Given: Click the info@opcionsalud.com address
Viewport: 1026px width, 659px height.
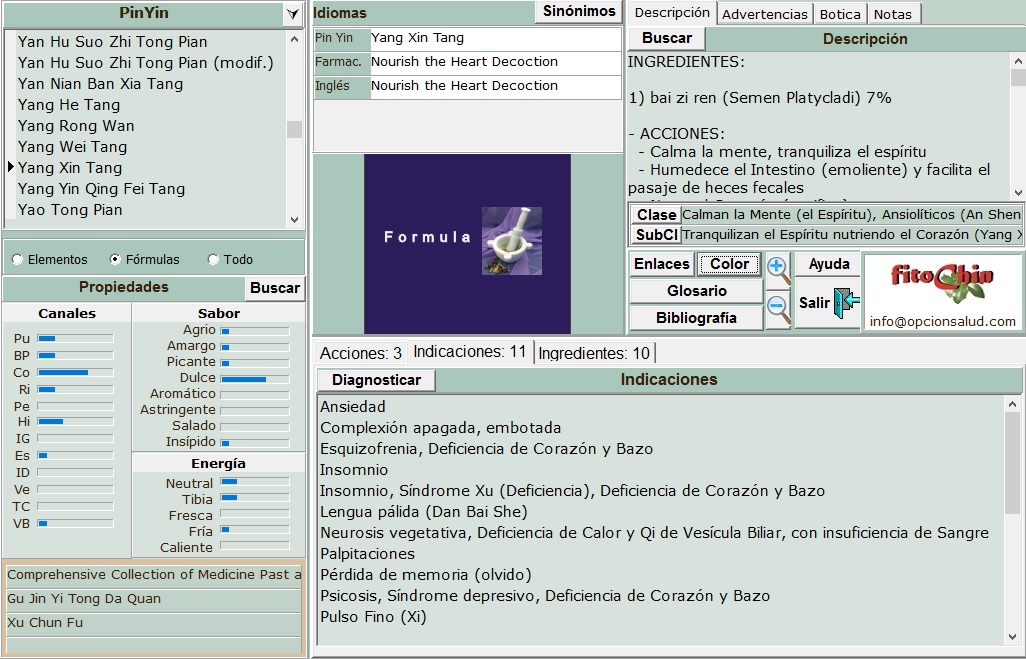Looking at the screenshot, I should point(942,321).
